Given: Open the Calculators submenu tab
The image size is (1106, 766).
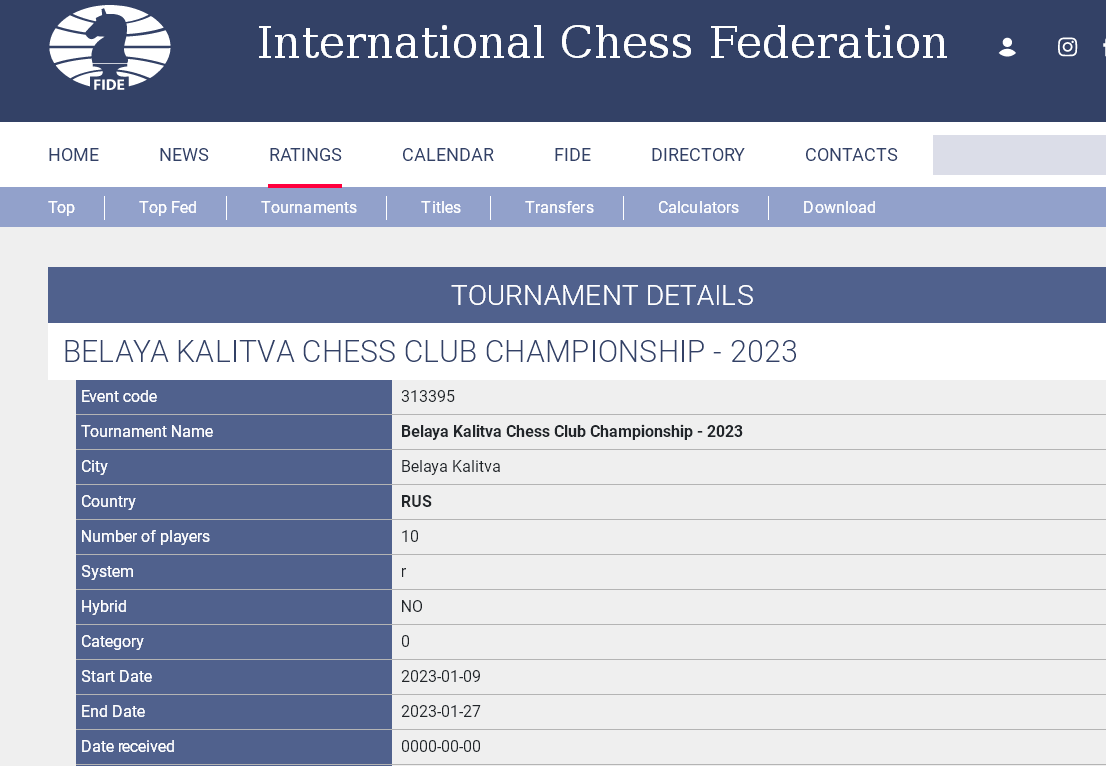Looking at the screenshot, I should pos(698,208).
